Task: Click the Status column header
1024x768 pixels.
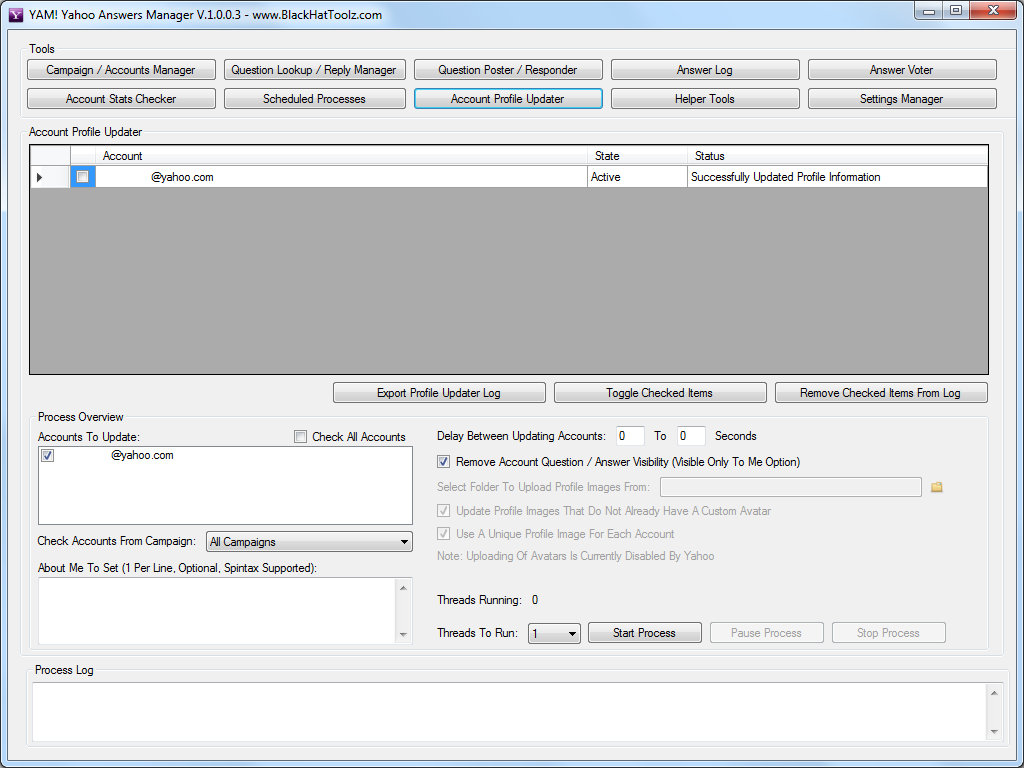Action: (837, 155)
